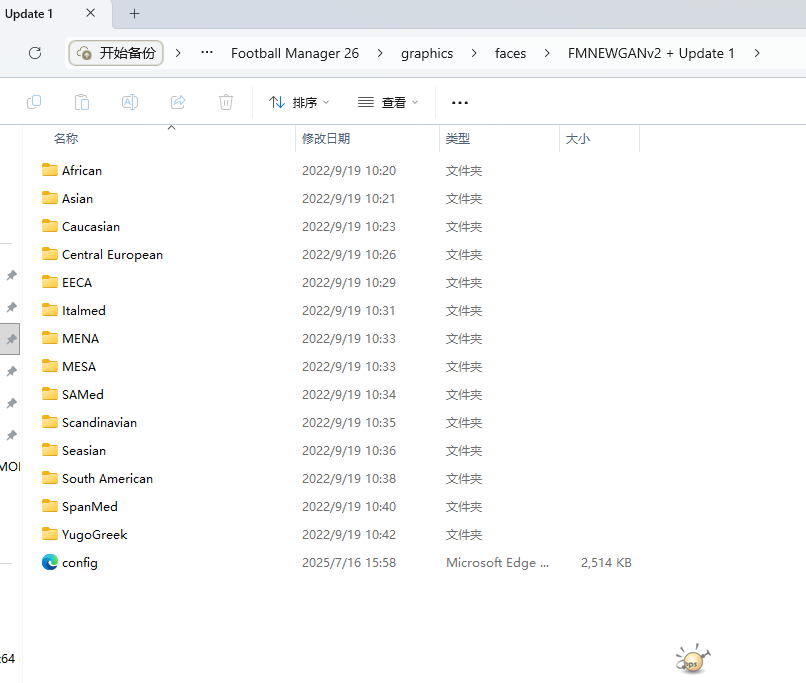Viewport: 806px width, 683px height.
Task: Click the delete trash icon in toolbar
Action: coord(226,102)
